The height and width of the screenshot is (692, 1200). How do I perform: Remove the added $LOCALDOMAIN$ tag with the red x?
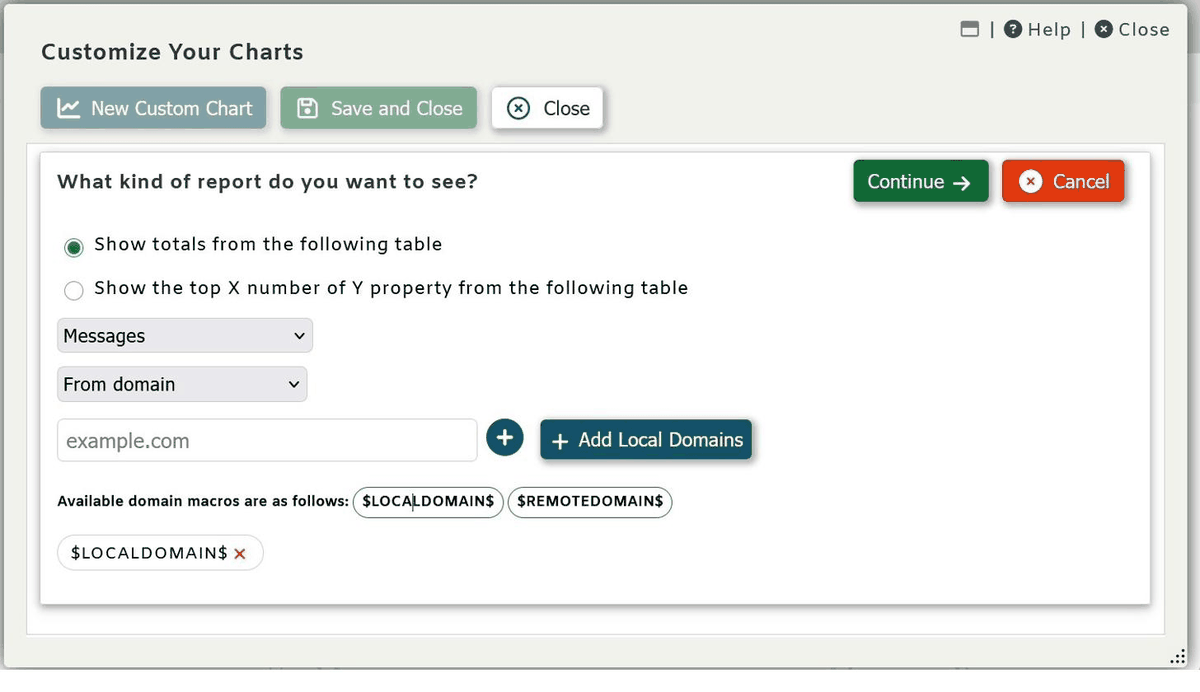coord(240,554)
